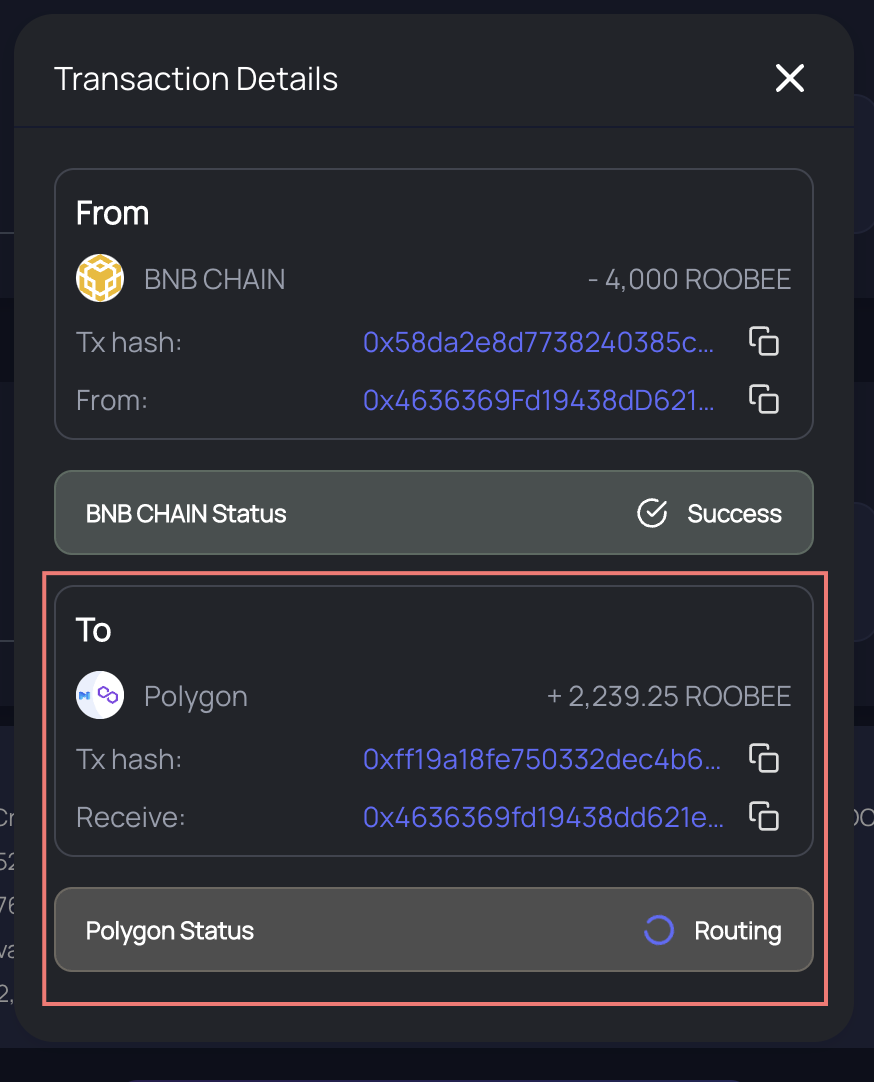Open the 0x4636369Fd19438dD621… sender address link
This screenshot has height=1082, width=874.
coord(538,400)
